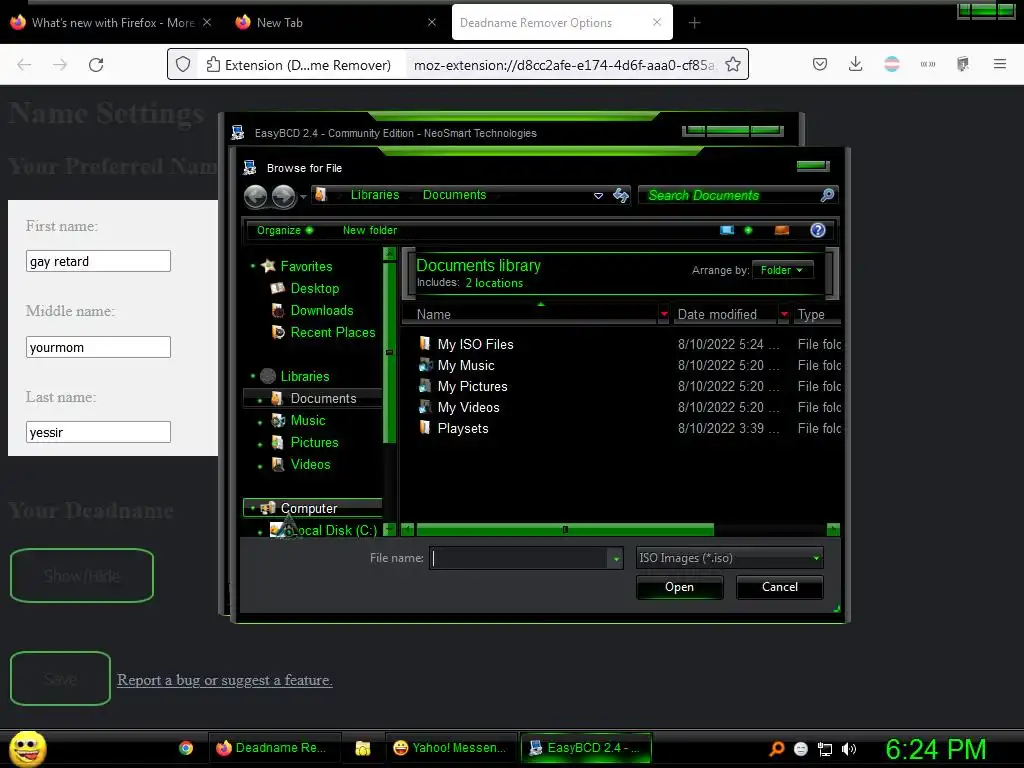Collapse the Libraries tree group
Screen dimensions: 1024x768
coord(253,376)
